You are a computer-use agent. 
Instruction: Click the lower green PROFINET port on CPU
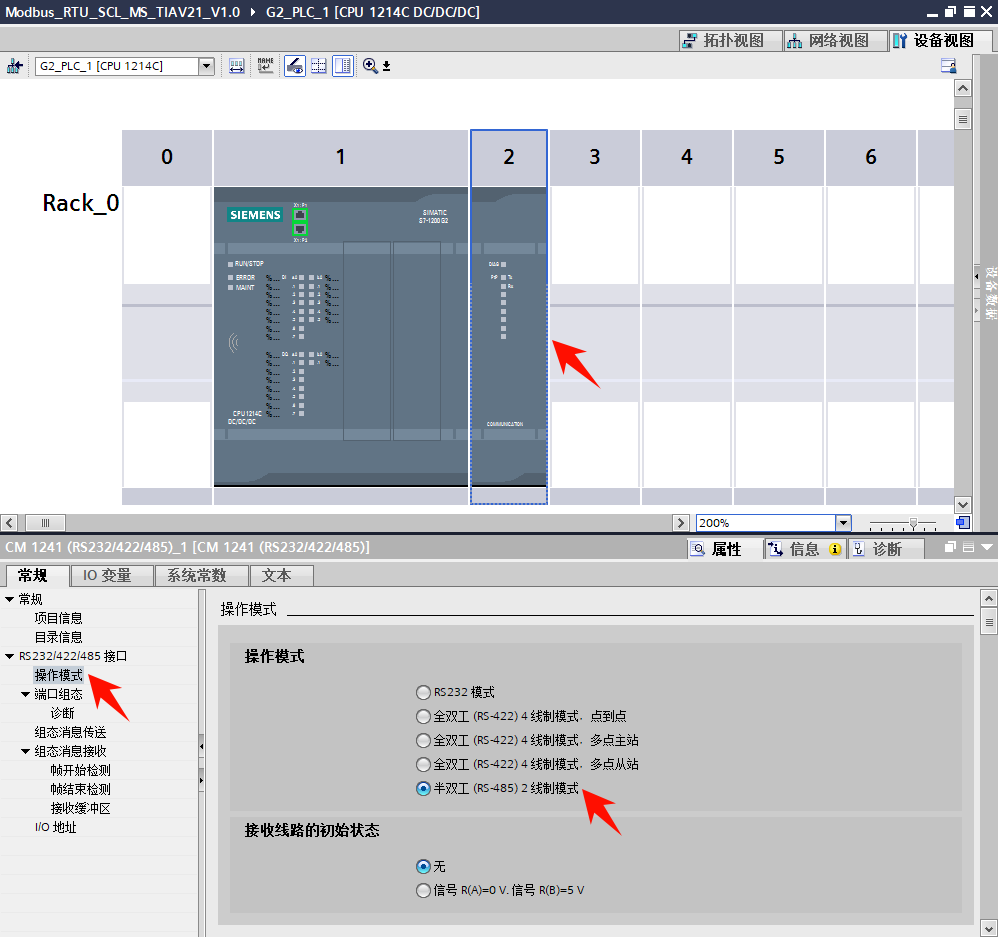tap(300, 229)
